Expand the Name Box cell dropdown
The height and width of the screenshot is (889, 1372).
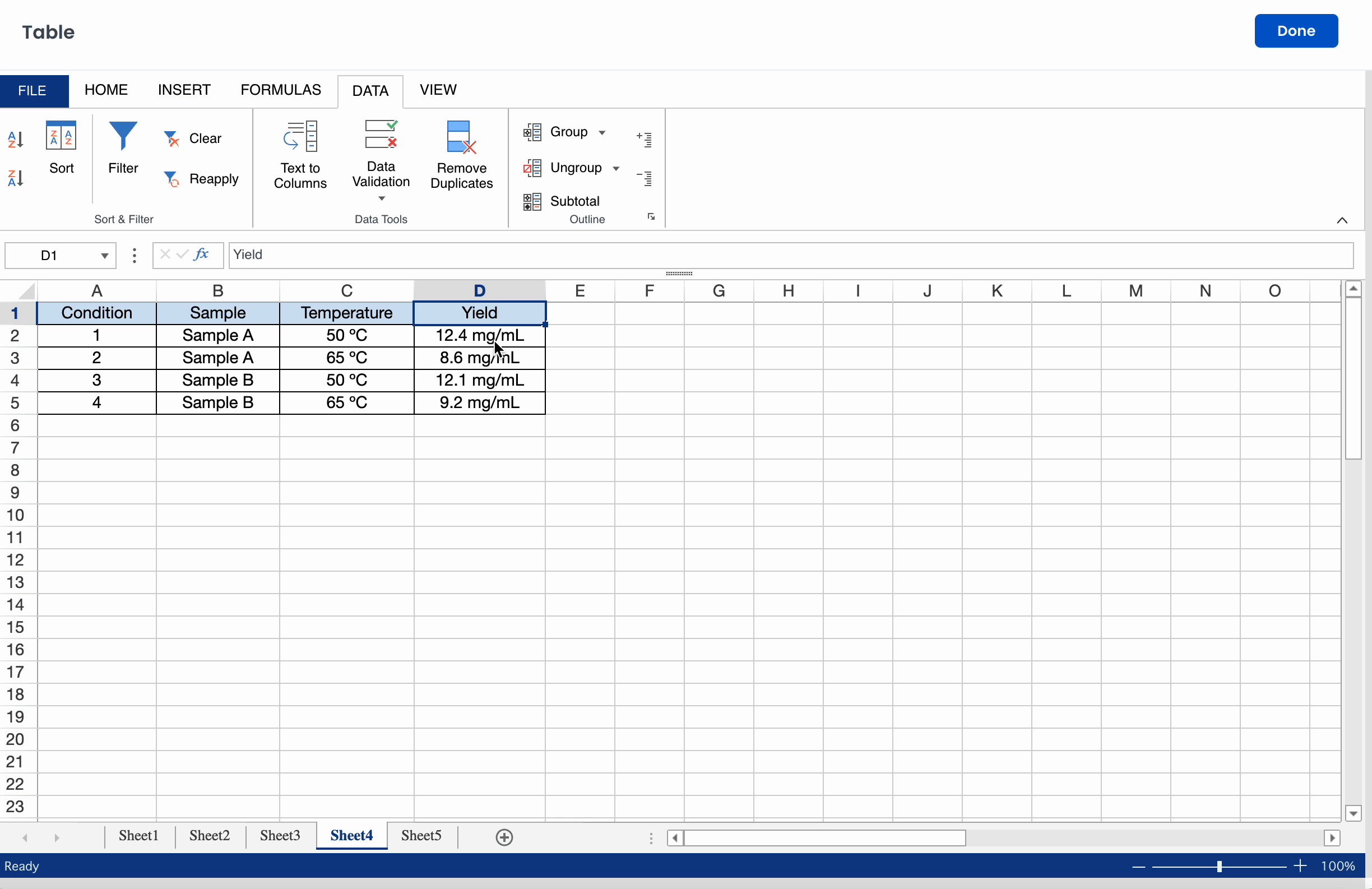(104, 256)
